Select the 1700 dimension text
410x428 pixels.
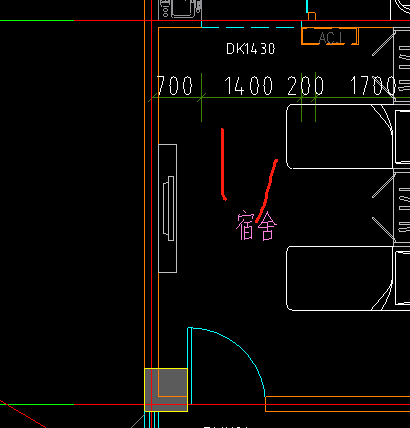click(x=373, y=86)
